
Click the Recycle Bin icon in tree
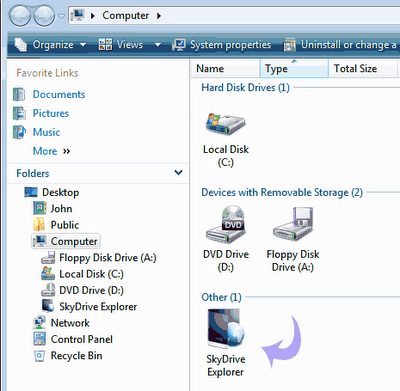39,356
